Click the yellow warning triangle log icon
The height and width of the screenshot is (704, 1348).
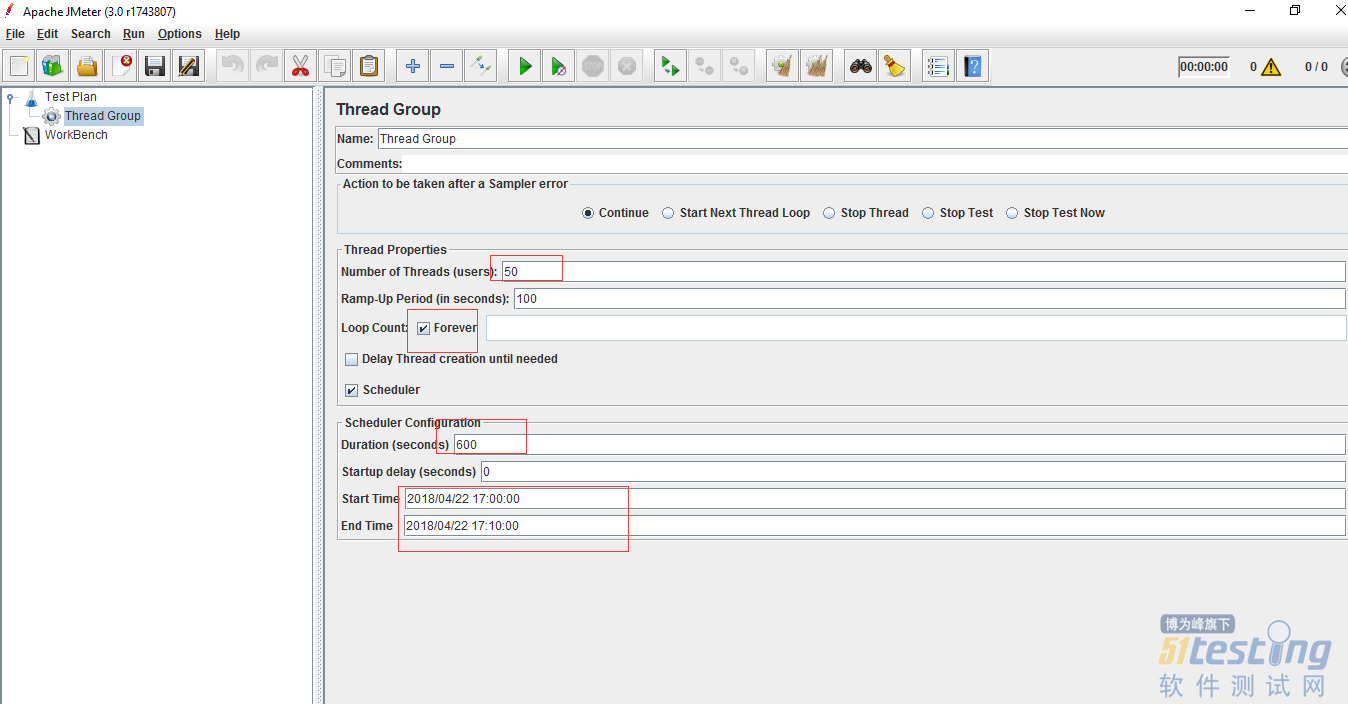pyautogui.click(x=1271, y=67)
